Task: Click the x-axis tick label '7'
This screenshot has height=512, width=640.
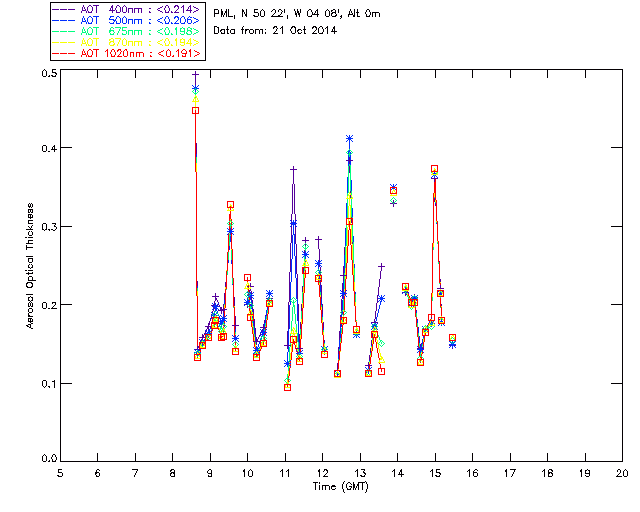Action: click(x=135, y=473)
